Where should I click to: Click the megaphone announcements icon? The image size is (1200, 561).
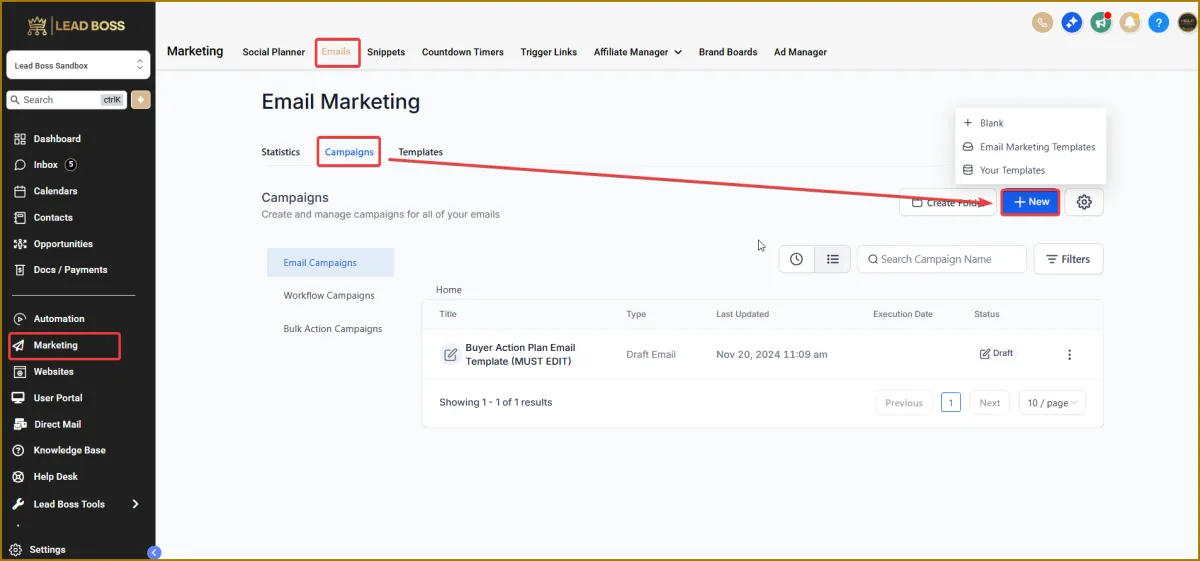coord(1101,22)
